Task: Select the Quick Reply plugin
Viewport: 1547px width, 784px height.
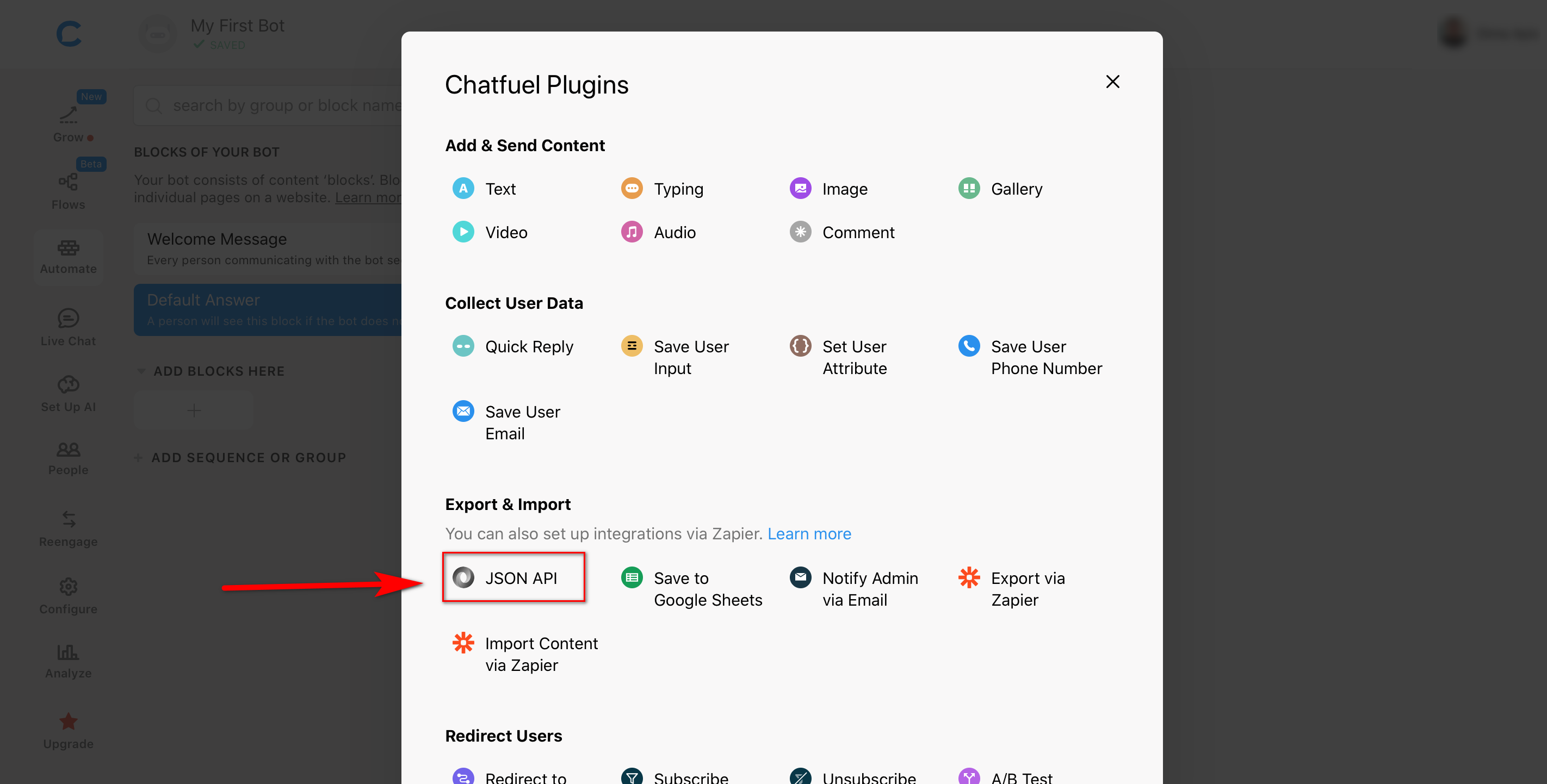Action: coord(513,346)
